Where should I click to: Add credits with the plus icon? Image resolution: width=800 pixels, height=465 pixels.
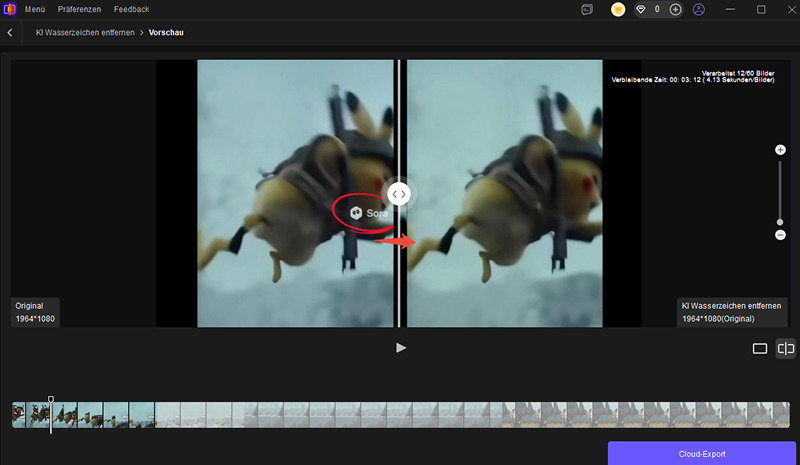[676, 9]
